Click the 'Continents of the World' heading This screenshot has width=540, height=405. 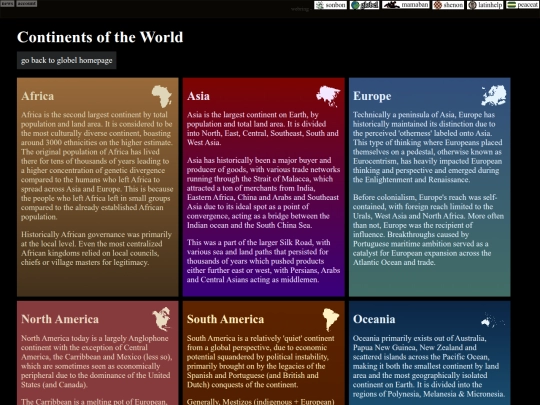point(100,37)
